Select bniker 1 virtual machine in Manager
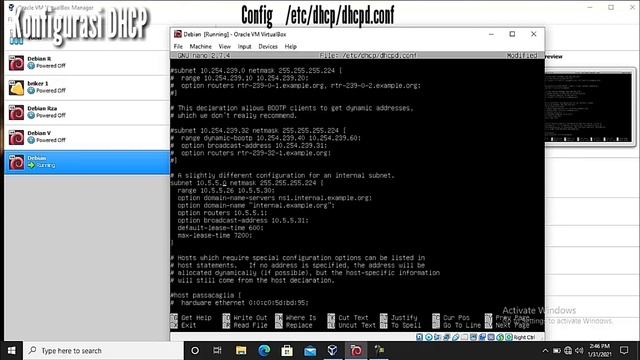The width and height of the screenshot is (640, 360). tap(87, 87)
